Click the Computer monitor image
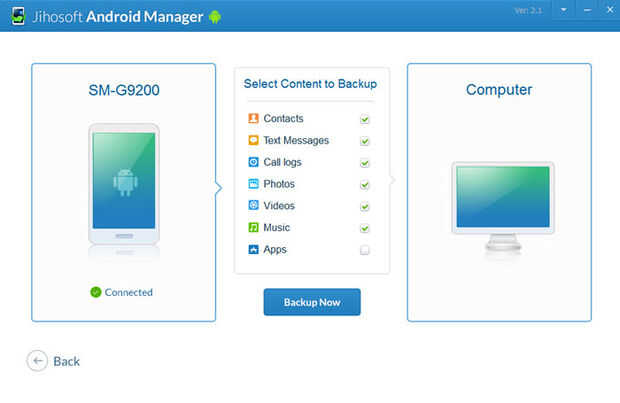The image size is (620, 403). point(503,206)
